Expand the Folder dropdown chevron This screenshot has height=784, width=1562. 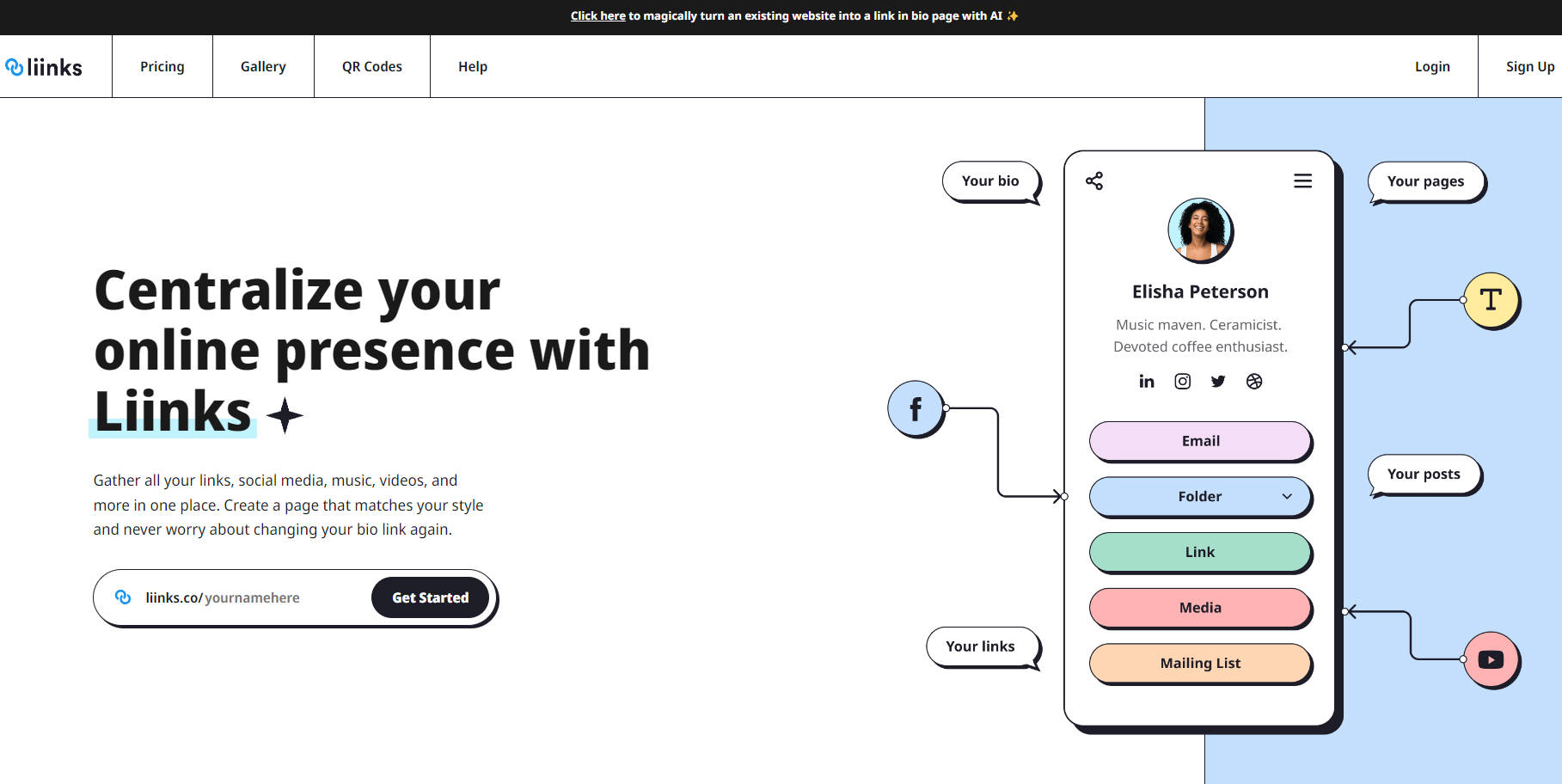click(x=1287, y=496)
